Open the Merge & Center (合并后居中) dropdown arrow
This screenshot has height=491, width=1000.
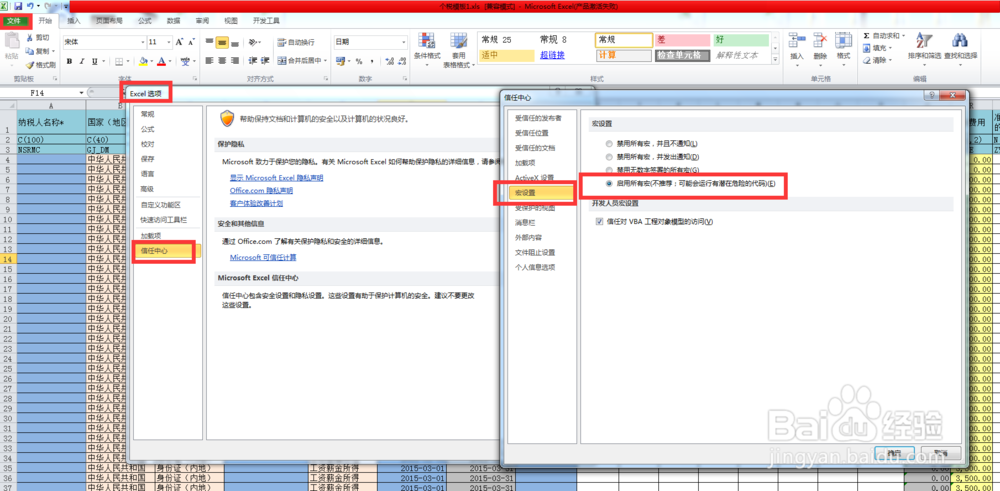pyautogui.click(x=326, y=61)
